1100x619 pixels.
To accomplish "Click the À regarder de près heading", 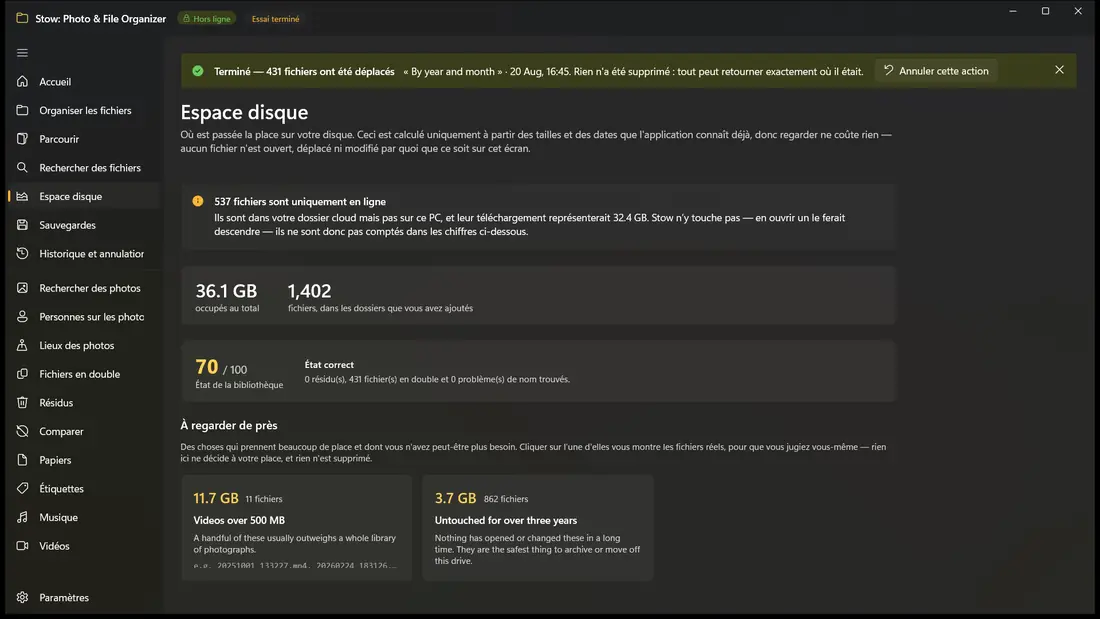I will click(229, 425).
